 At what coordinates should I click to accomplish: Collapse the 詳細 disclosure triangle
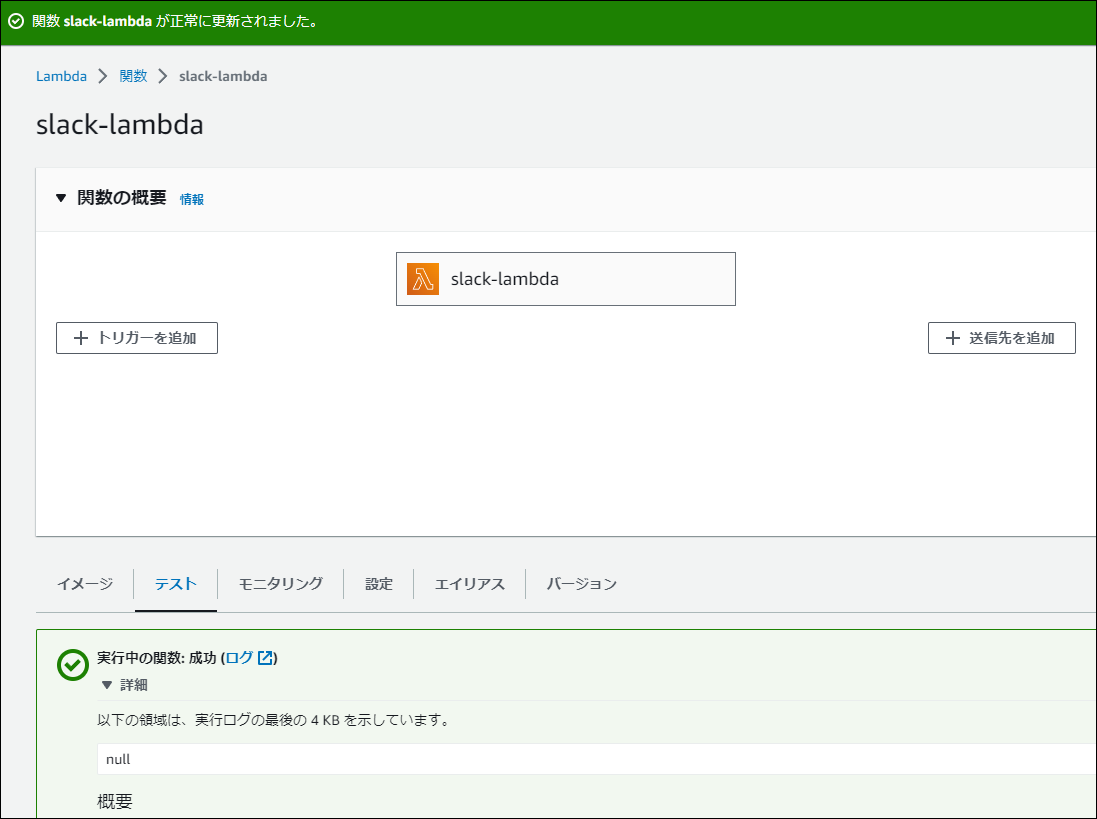coord(107,685)
